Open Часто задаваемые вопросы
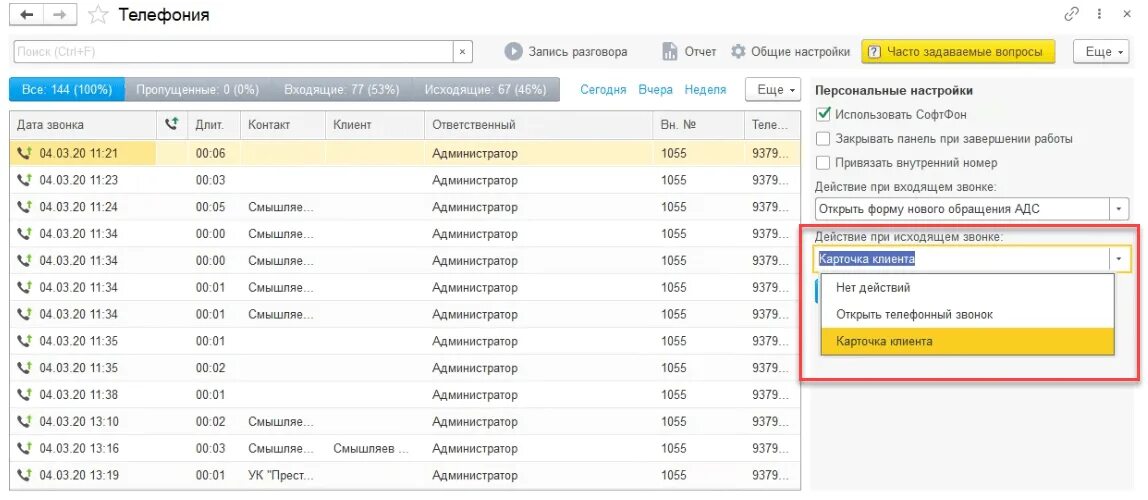Image resolution: width=1148 pixels, height=500 pixels. (x=957, y=51)
